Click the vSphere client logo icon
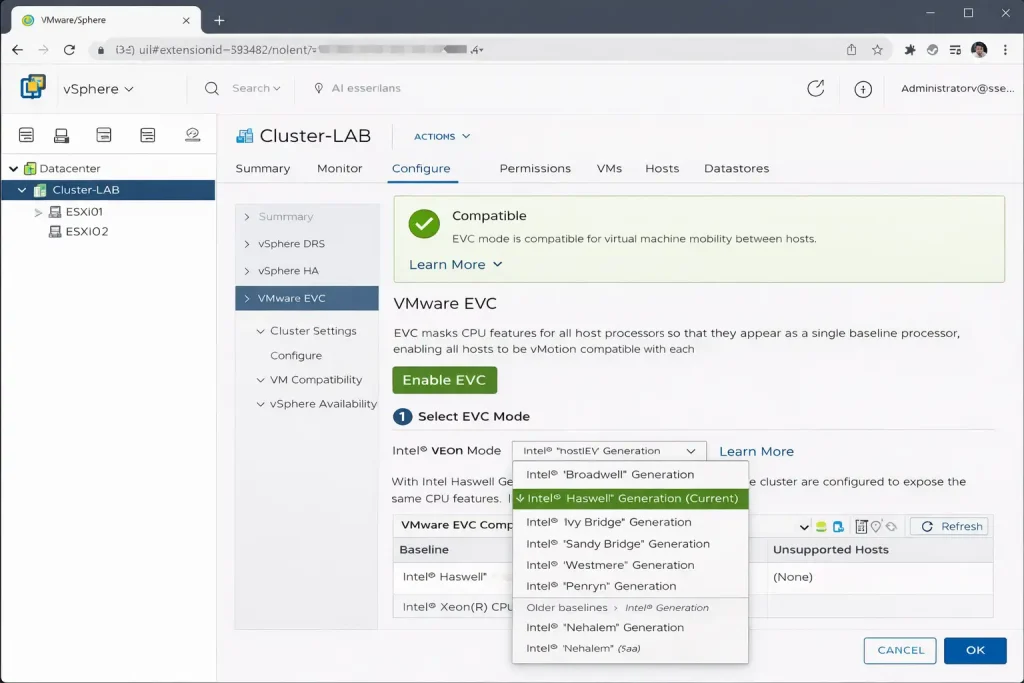1024x683 pixels. [33, 87]
